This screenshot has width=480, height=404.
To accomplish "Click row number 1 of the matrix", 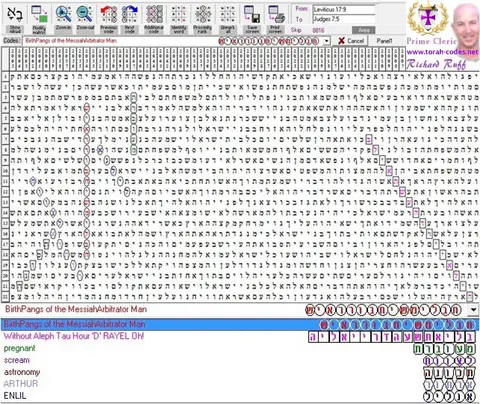I will (x=5, y=77).
